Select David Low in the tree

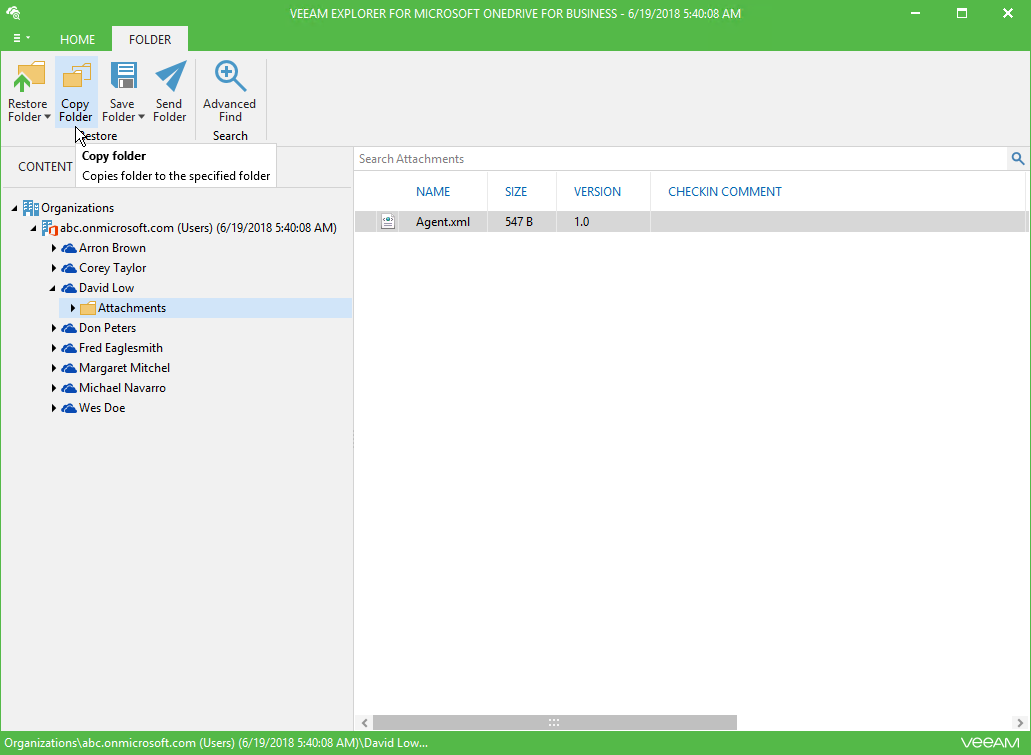[107, 288]
